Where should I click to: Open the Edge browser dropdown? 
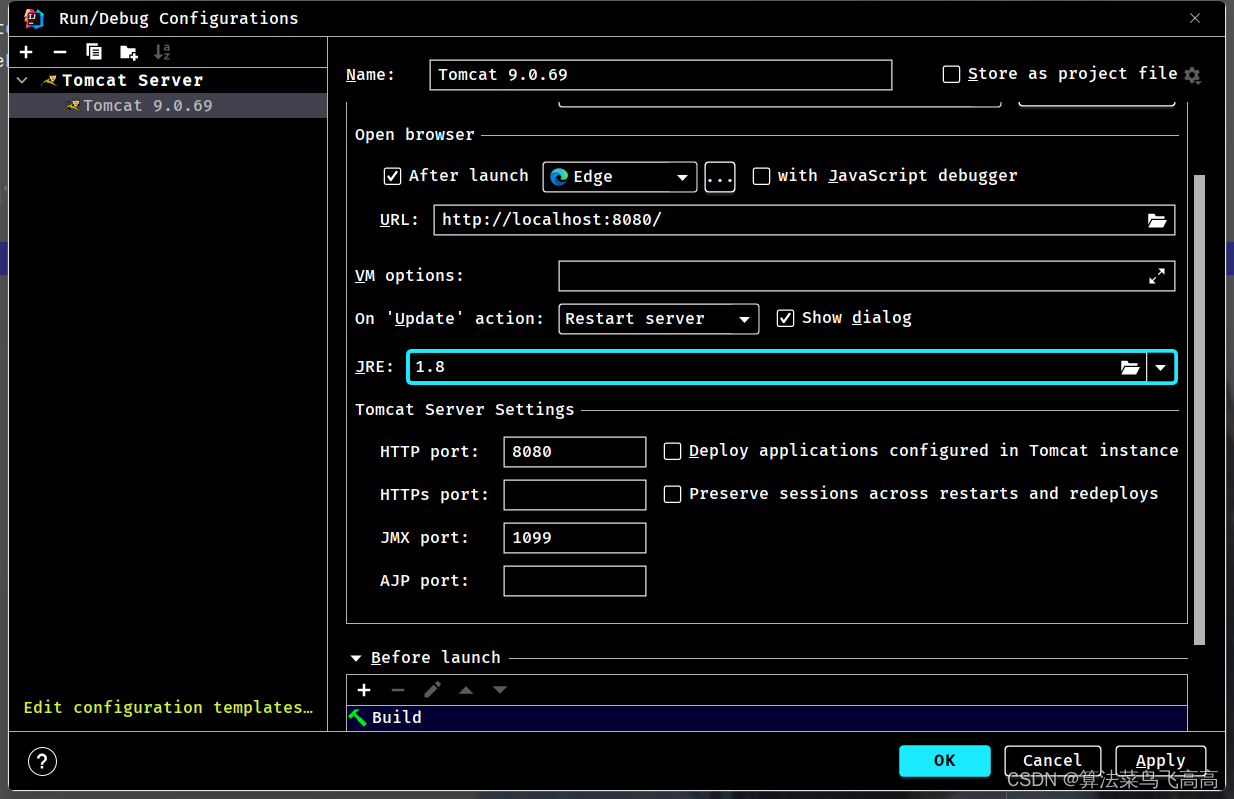[x=620, y=177]
